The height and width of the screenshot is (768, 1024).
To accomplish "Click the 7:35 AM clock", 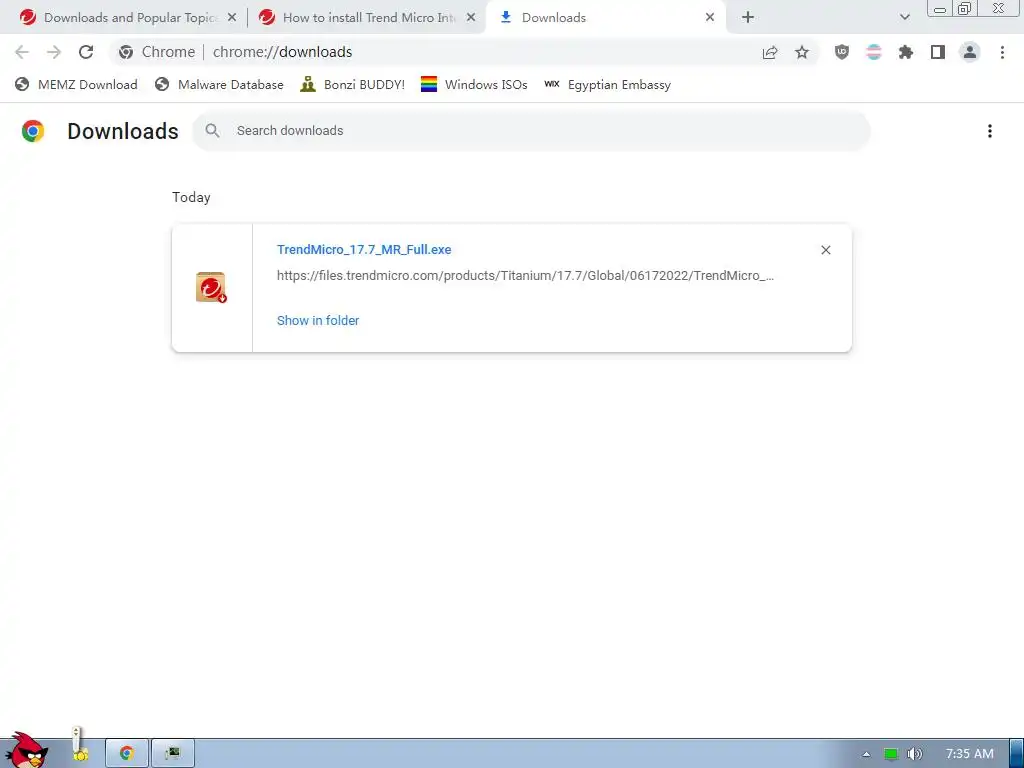I will (970, 754).
